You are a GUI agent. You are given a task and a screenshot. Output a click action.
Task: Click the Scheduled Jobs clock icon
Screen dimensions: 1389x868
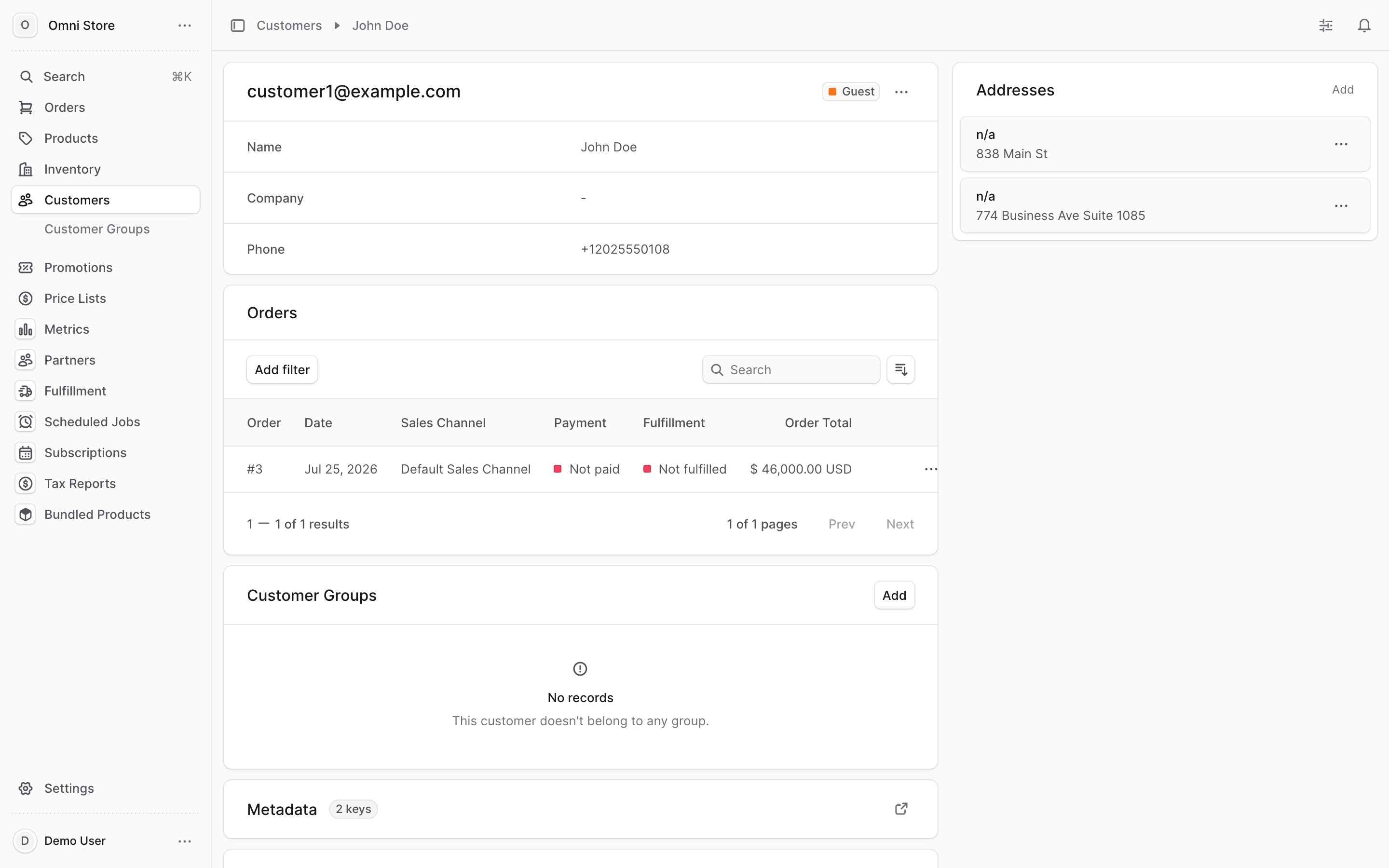(25, 422)
